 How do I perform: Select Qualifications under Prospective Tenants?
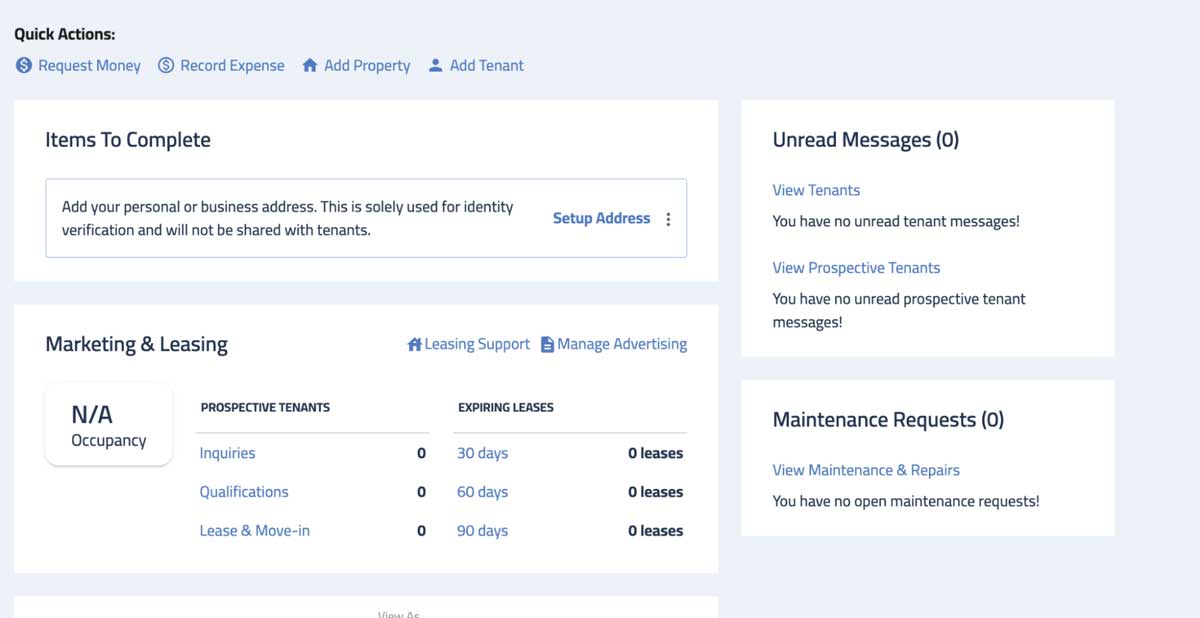[x=244, y=492]
